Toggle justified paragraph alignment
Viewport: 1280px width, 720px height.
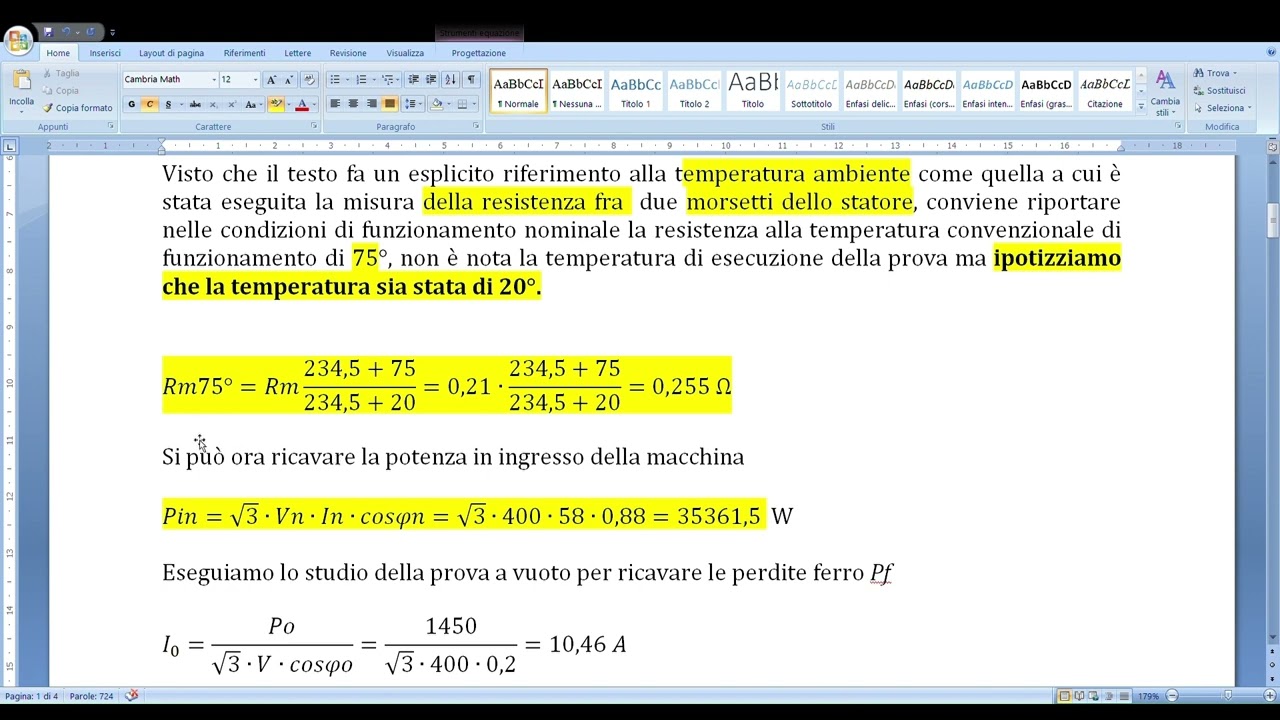coord(389,104)
